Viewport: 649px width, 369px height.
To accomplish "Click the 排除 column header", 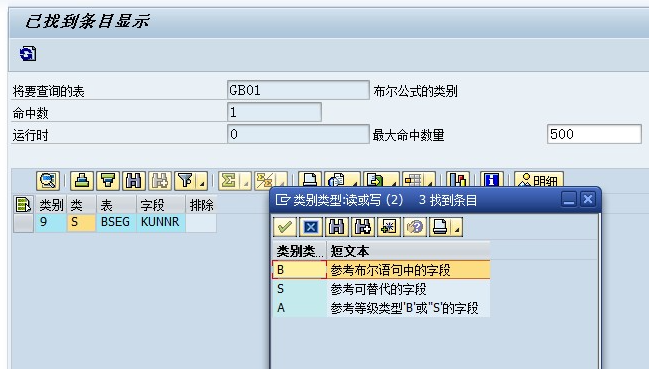I will coord(201,205).
